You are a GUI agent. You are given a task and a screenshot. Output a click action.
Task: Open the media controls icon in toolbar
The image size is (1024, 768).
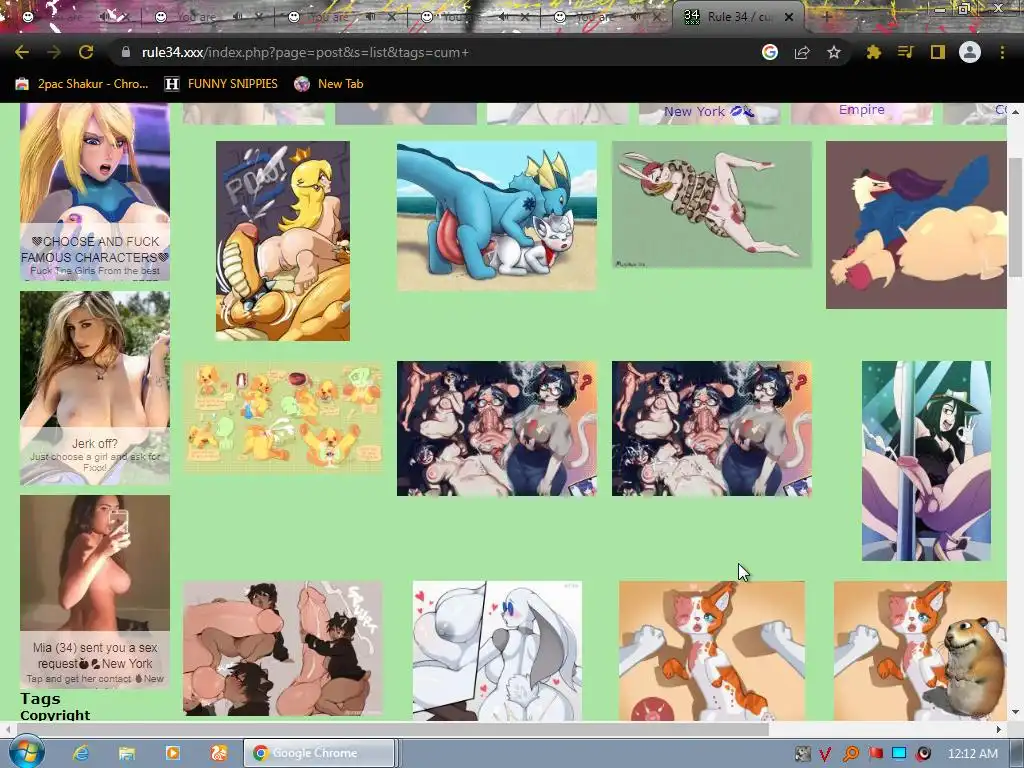coord(906,52)
